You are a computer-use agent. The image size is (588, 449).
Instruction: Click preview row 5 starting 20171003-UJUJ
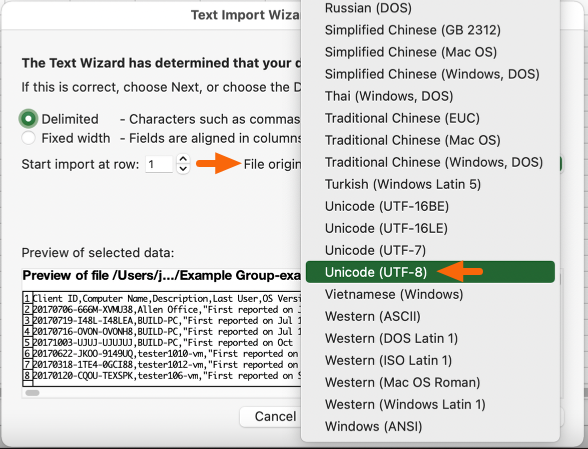tap(162, 342)
